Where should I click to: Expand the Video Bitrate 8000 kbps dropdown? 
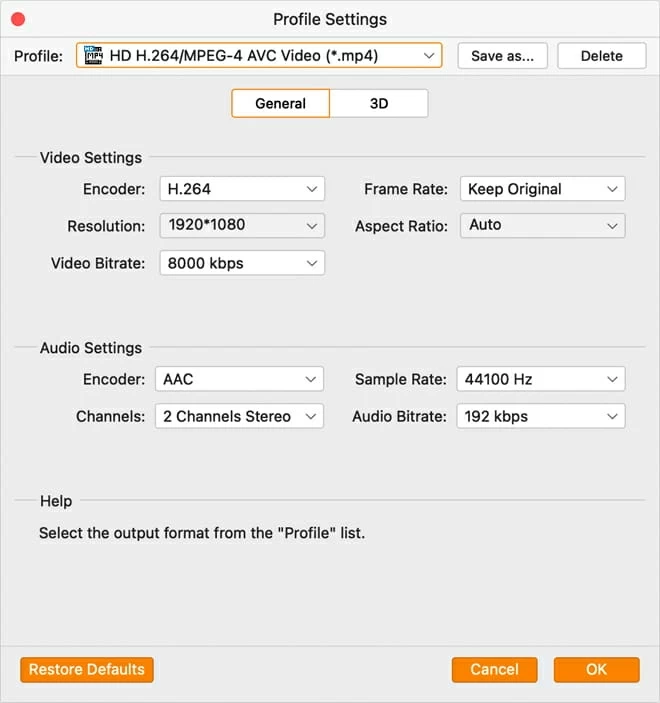(242, 263)
